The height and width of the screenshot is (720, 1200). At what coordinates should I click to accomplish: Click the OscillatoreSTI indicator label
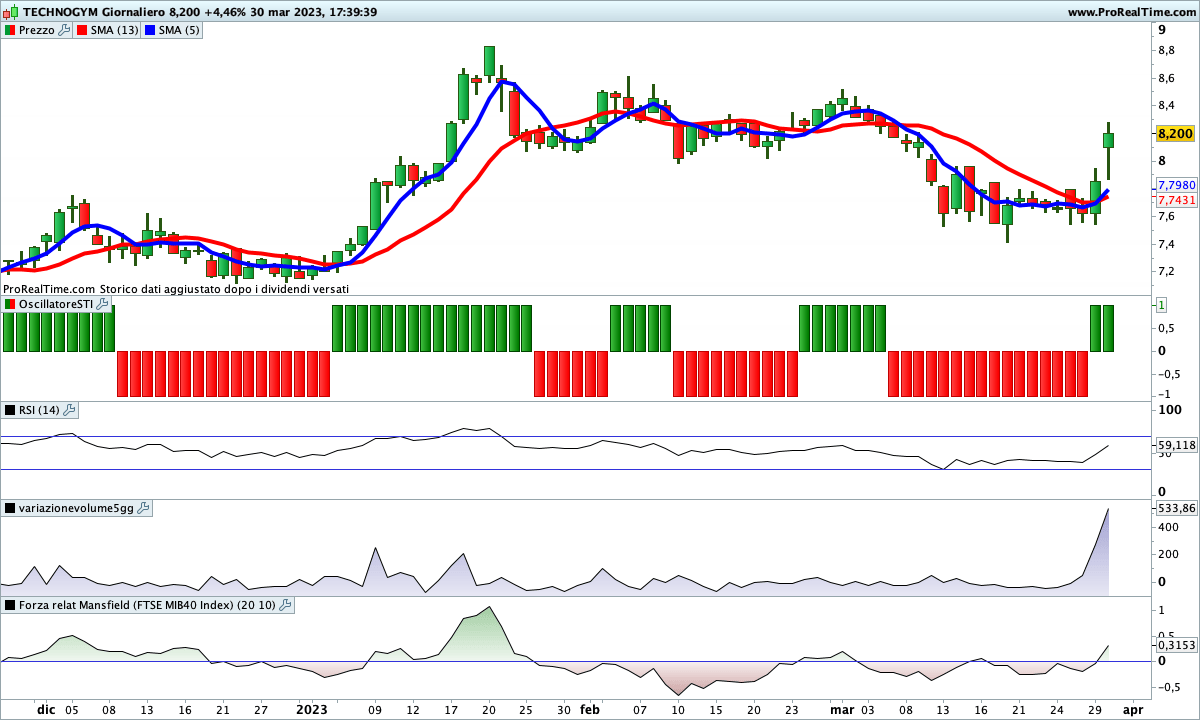pos(55,304)
